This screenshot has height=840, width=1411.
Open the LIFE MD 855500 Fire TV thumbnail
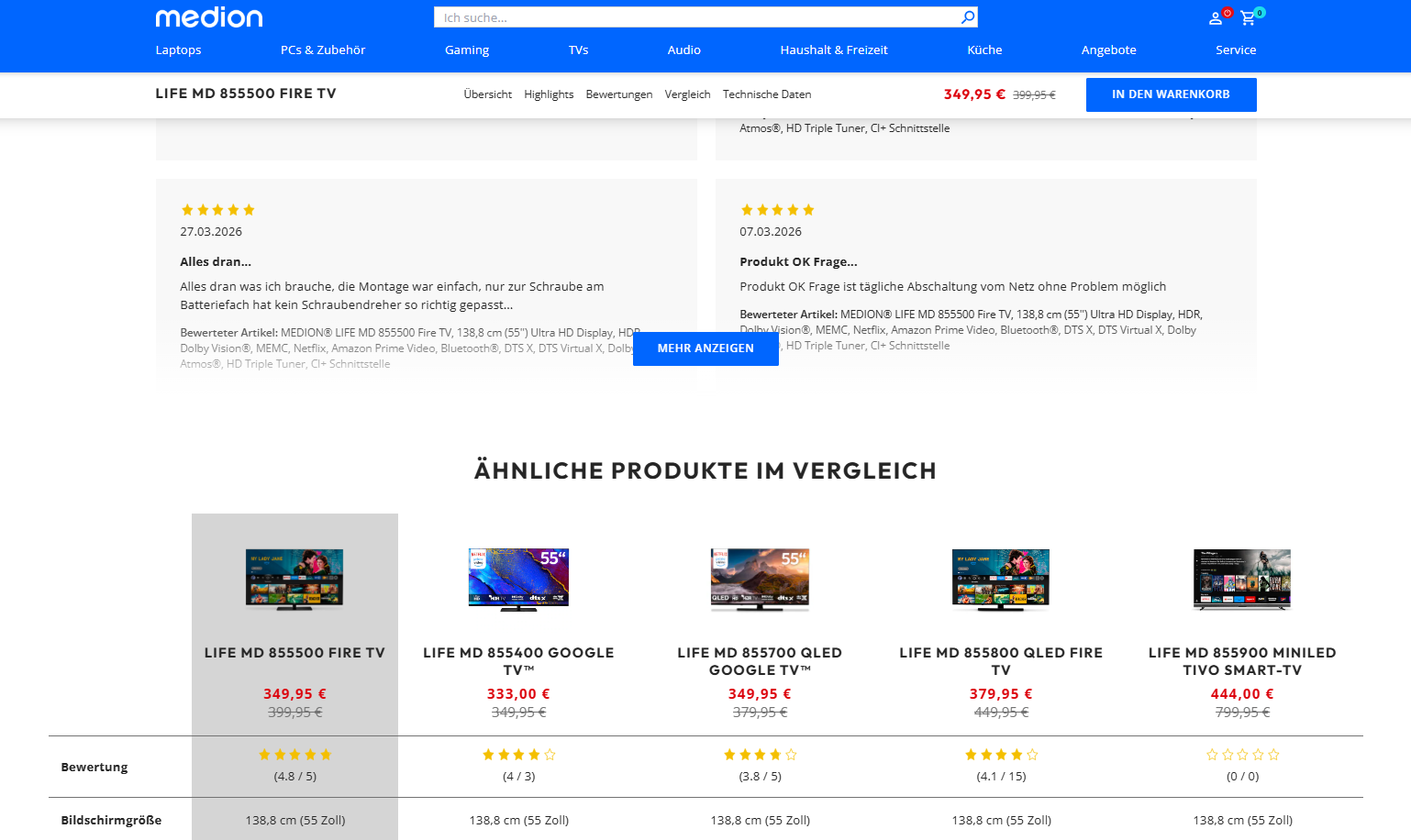(x=294, y=580)
